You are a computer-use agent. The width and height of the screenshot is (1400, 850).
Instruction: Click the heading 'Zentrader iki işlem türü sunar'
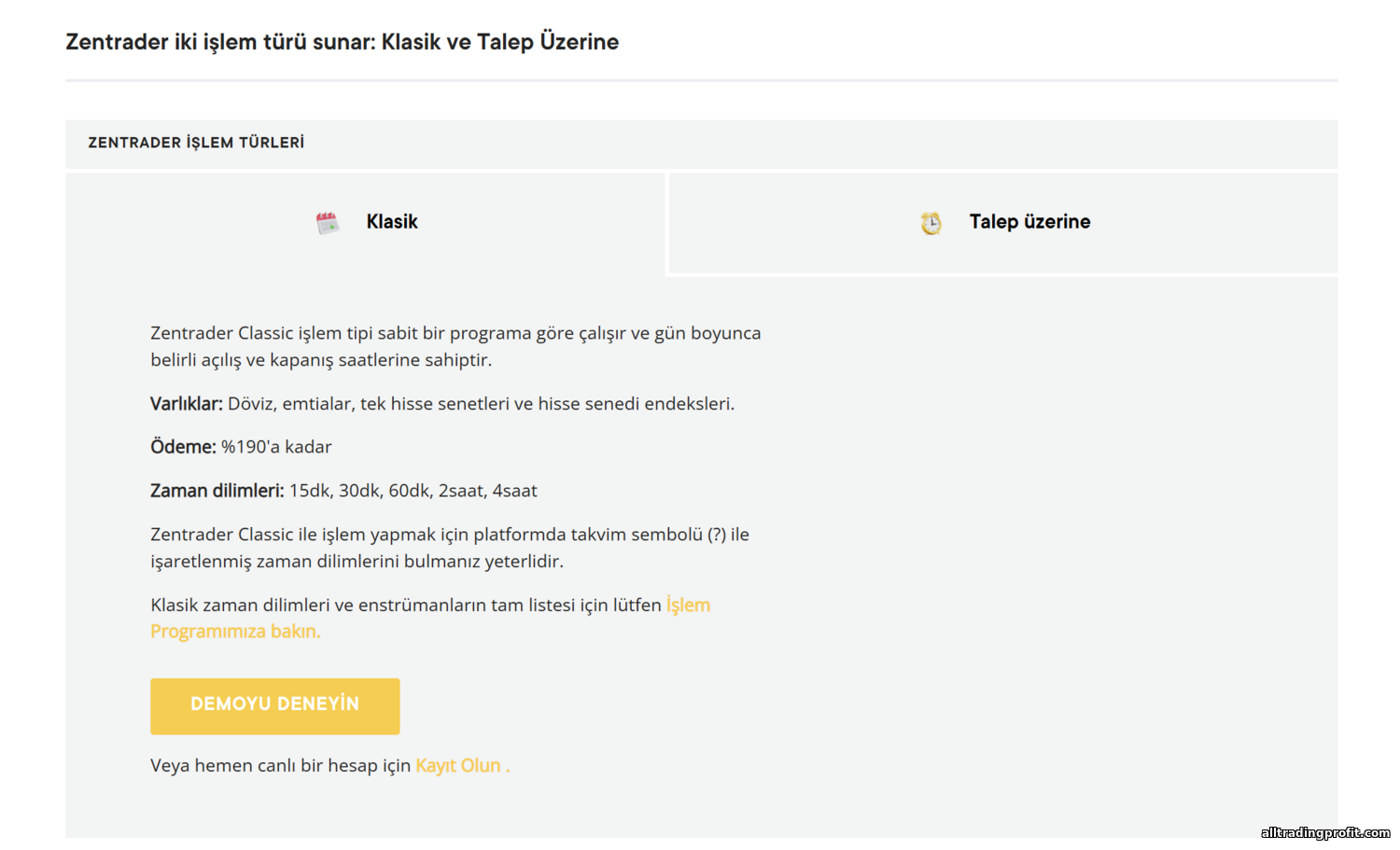point(342,42)
